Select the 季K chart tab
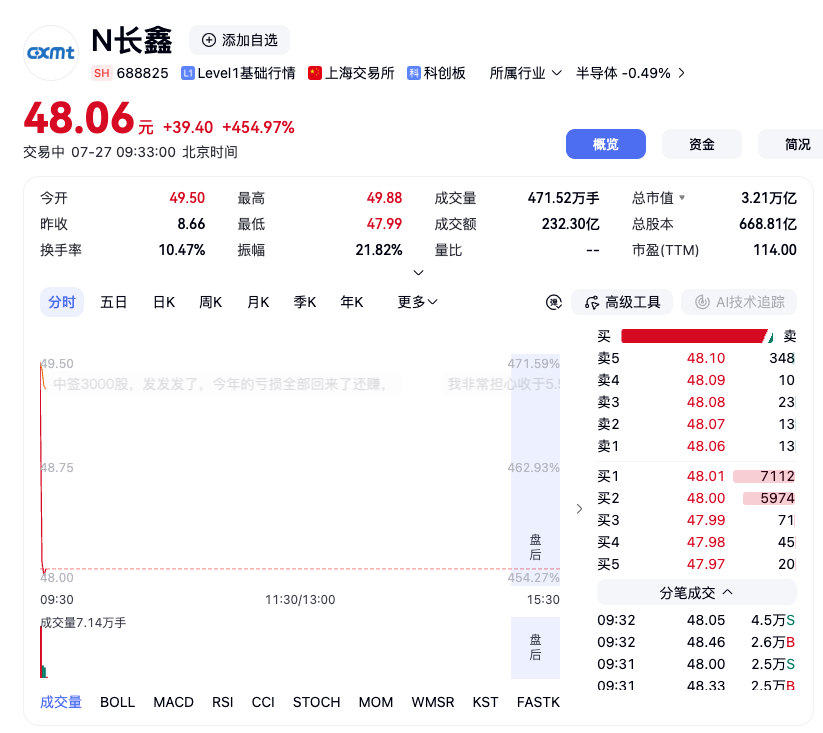Viewport: 823px width, 733px height. click(x=304, y=302)
